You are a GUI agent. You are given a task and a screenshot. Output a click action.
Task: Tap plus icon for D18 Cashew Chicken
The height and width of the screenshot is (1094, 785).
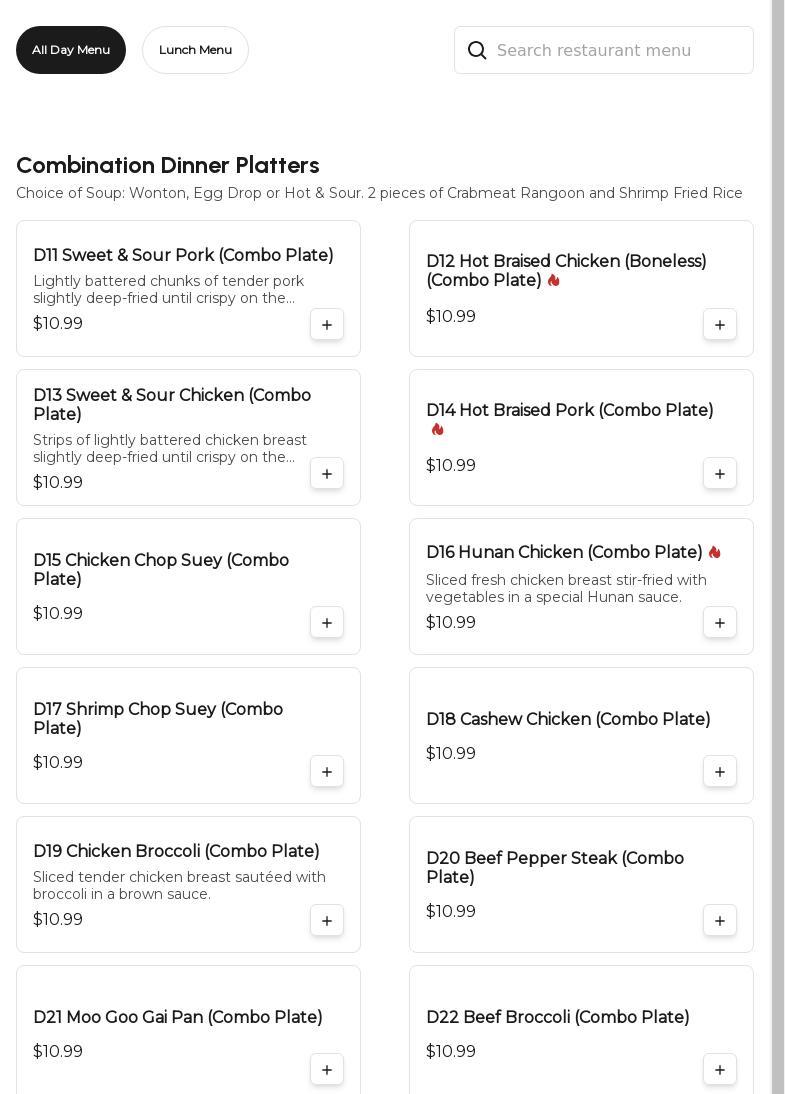720,772
